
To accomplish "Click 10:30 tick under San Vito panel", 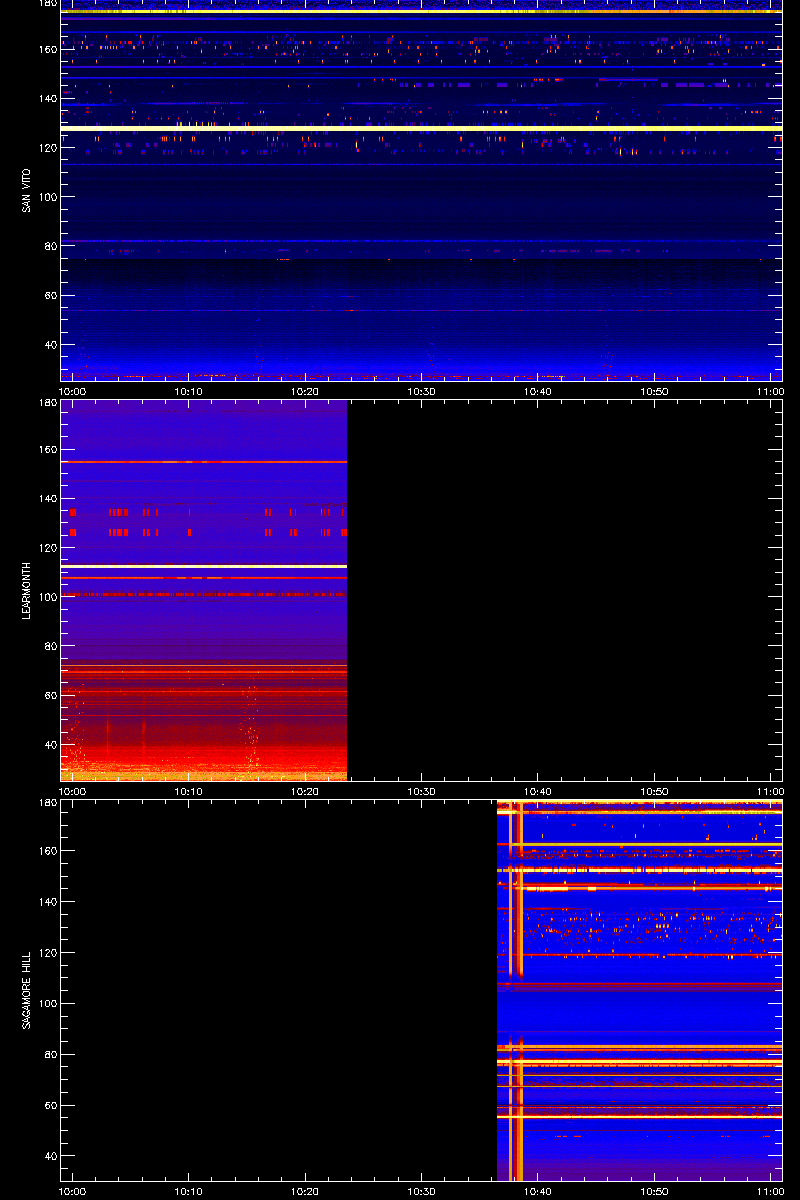I will click(421, 391).
